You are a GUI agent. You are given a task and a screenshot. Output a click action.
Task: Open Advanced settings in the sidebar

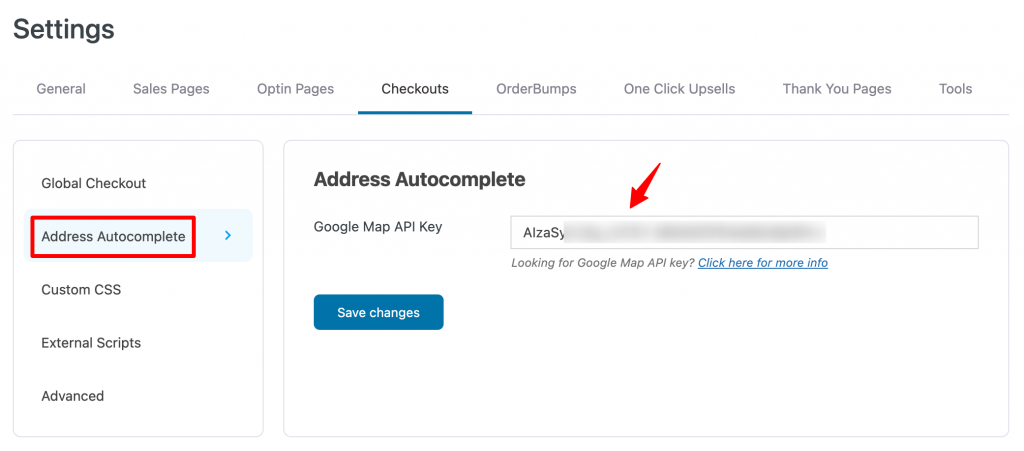72,396
